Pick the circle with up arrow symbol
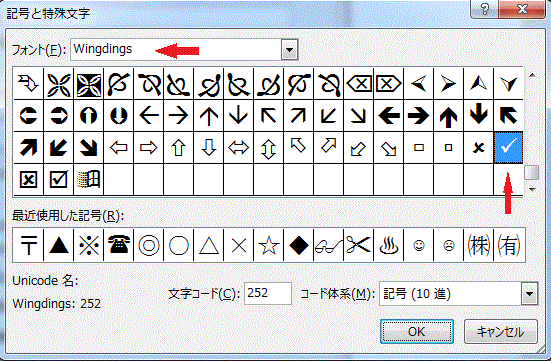Screen dimensions: 551x361 [x=89, y=116]
